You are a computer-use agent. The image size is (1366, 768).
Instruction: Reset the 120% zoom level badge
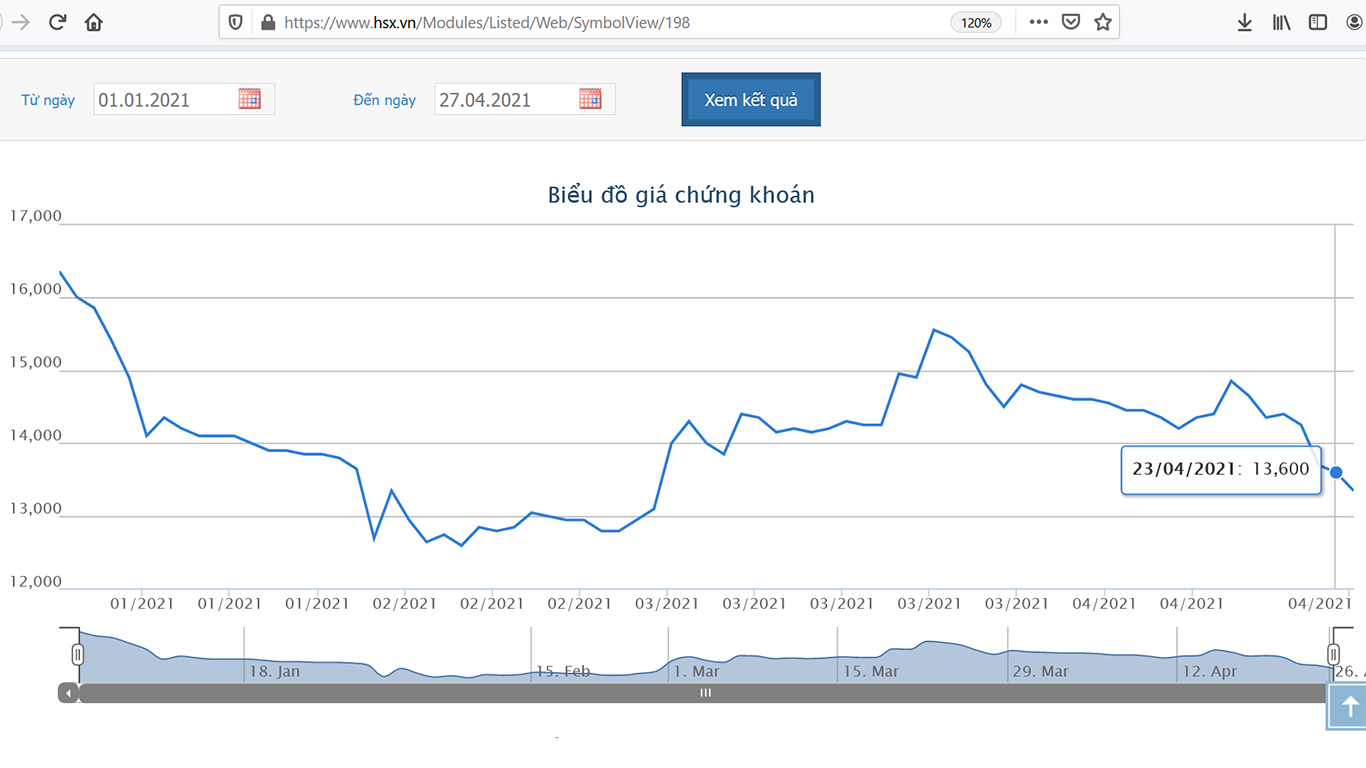point(976,22)
